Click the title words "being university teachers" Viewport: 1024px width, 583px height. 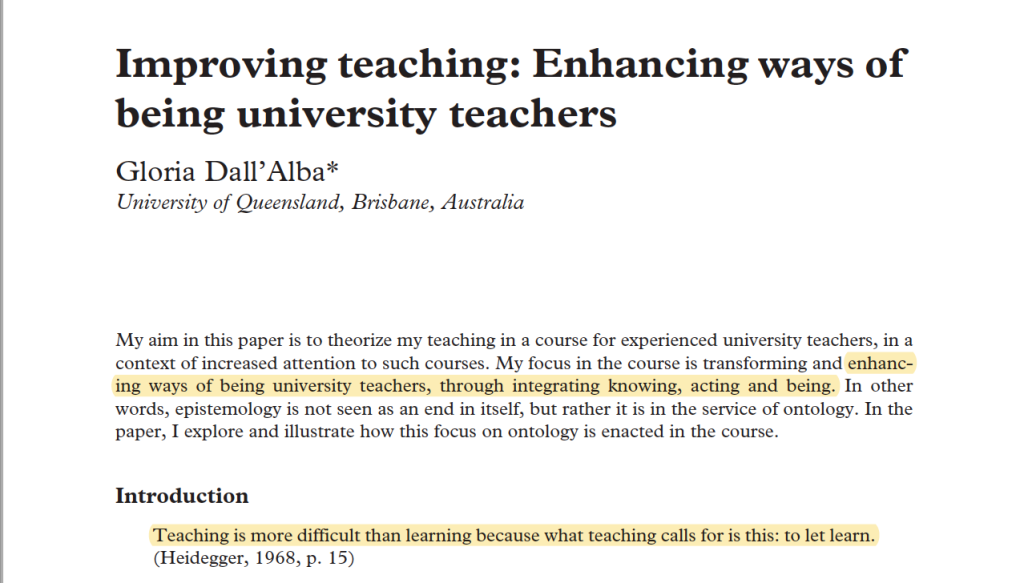tap(366, 114)
